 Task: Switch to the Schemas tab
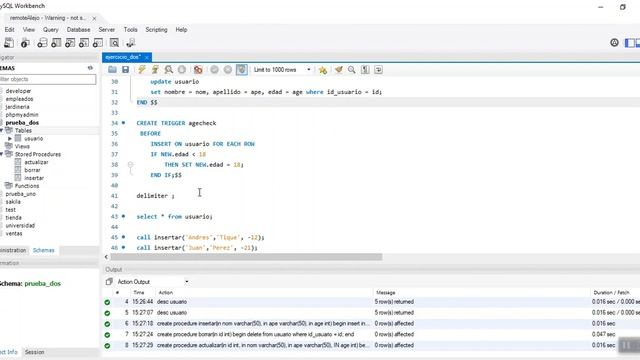click(x=44, y=250)
